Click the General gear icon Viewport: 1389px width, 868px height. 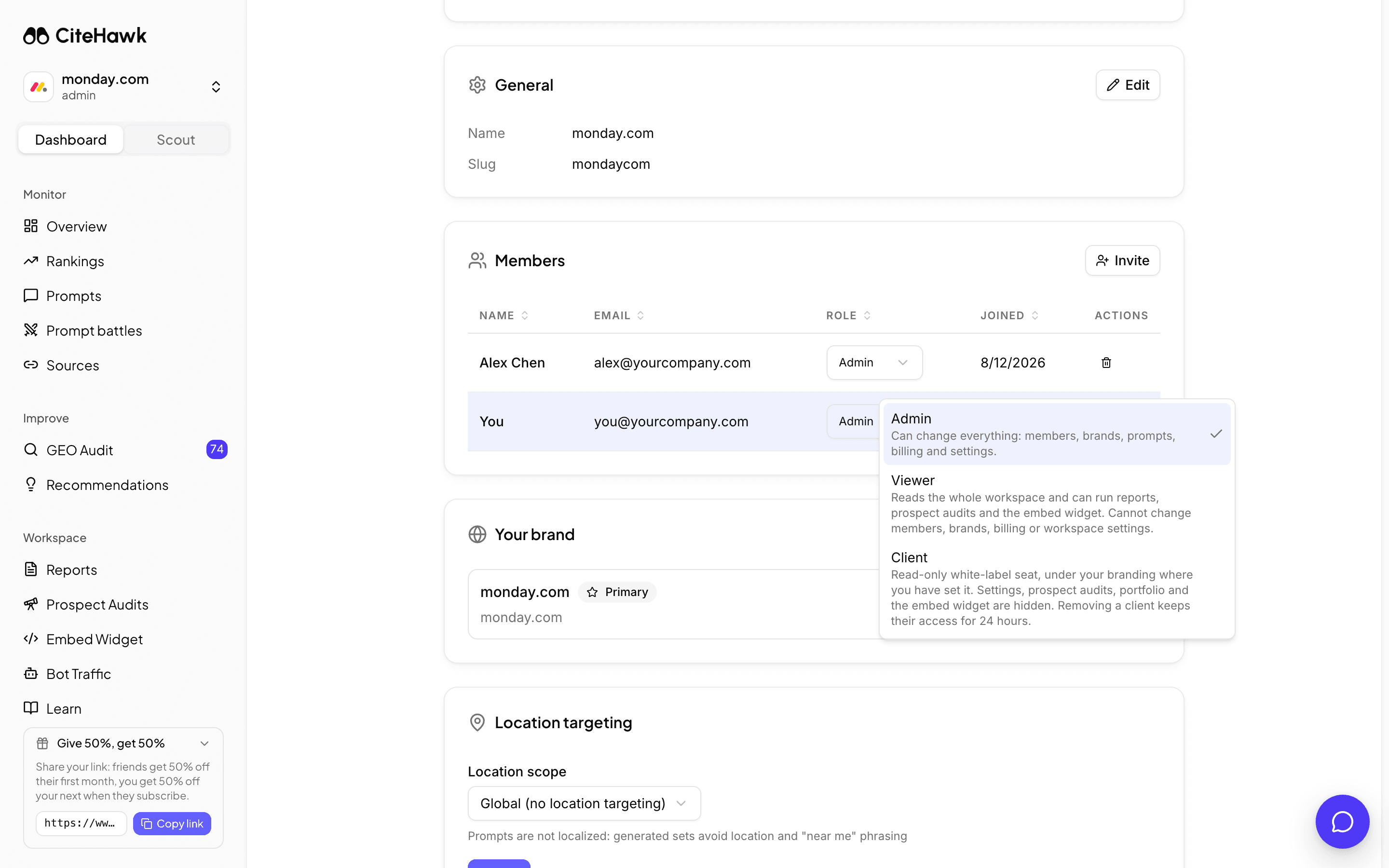click(x=477, y=85)
